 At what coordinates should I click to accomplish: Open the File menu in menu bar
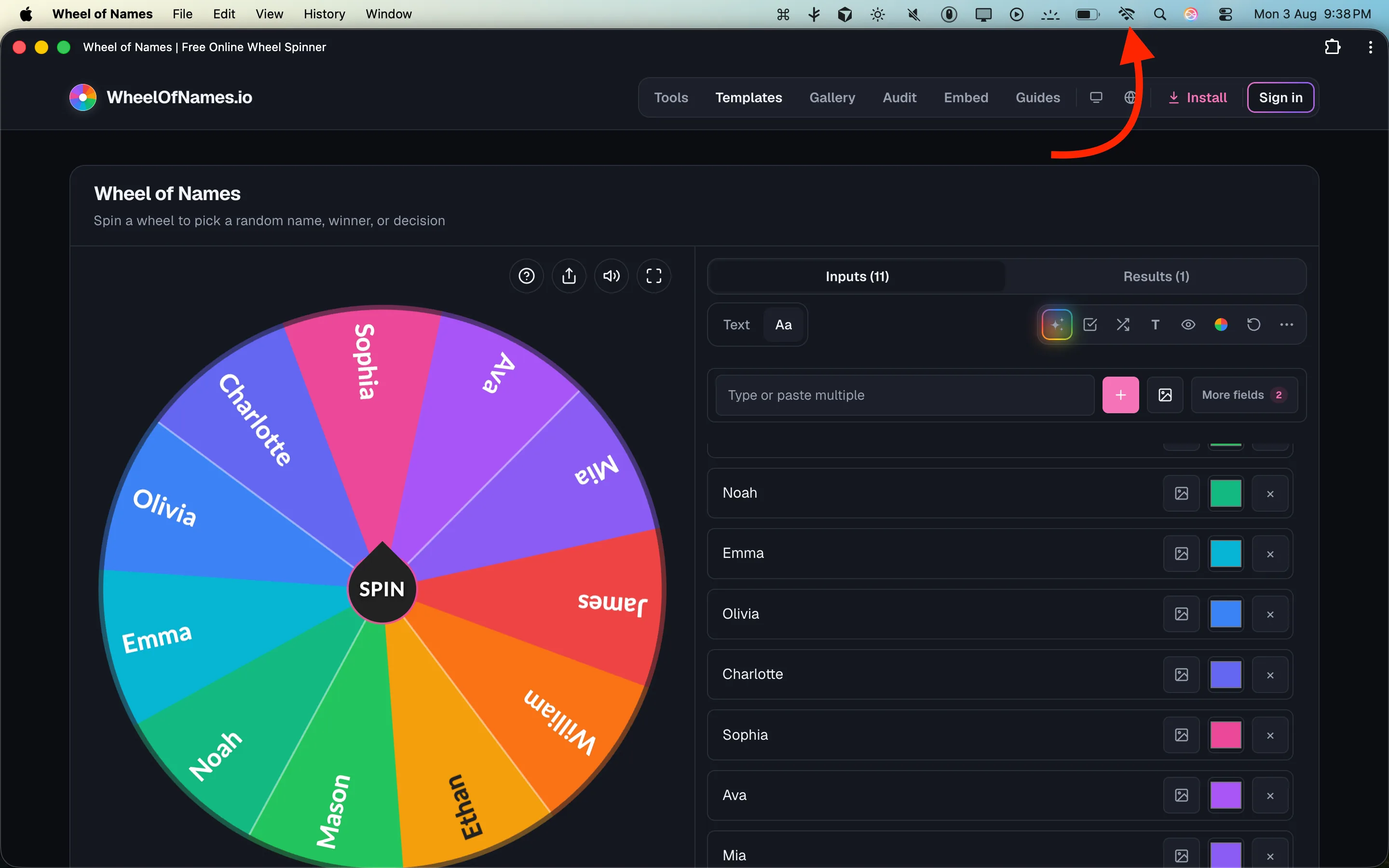pyautogui.click(x=182, y=14)
